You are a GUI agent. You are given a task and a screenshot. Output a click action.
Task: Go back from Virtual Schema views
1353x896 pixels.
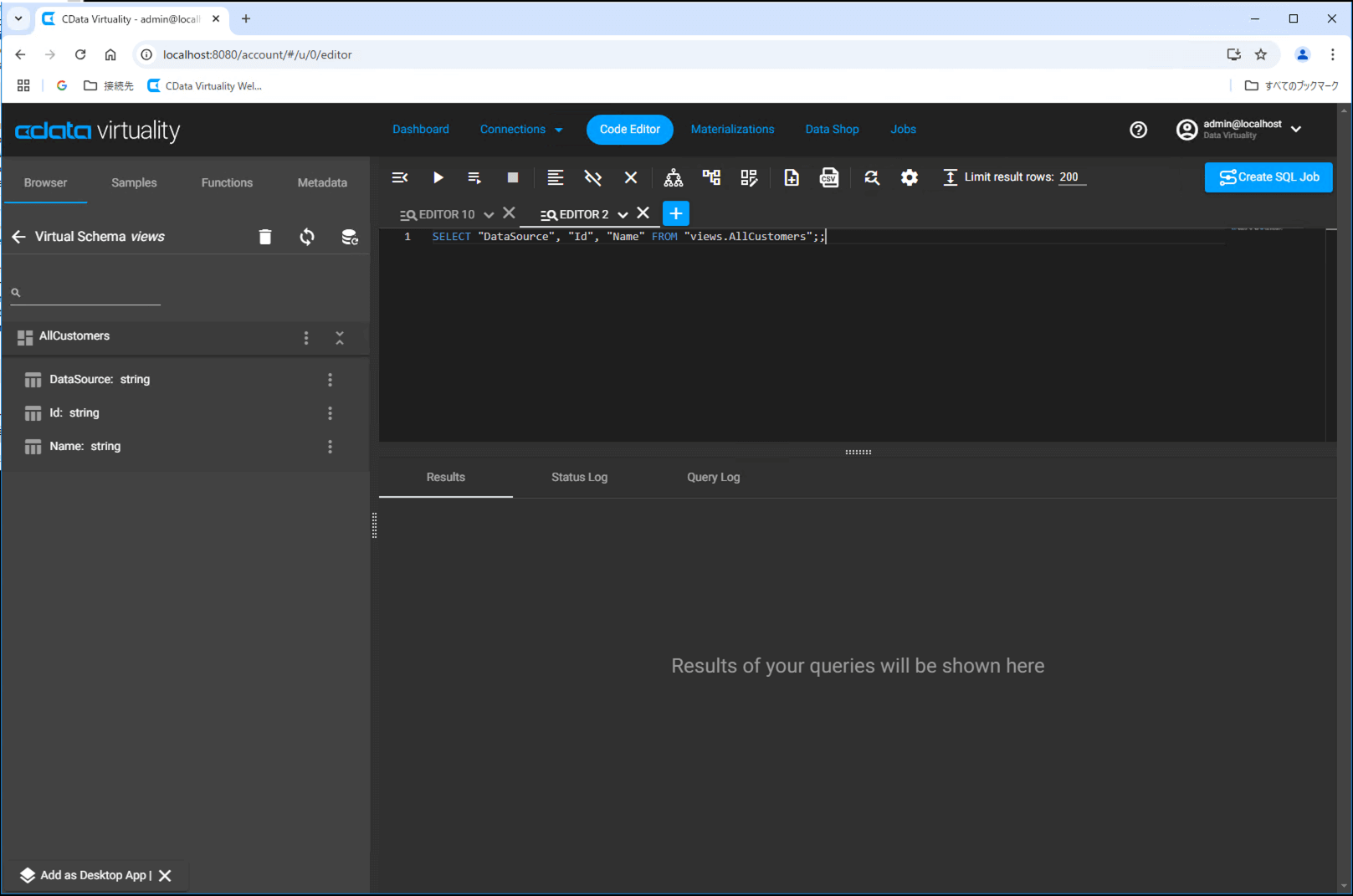point(18,237)
